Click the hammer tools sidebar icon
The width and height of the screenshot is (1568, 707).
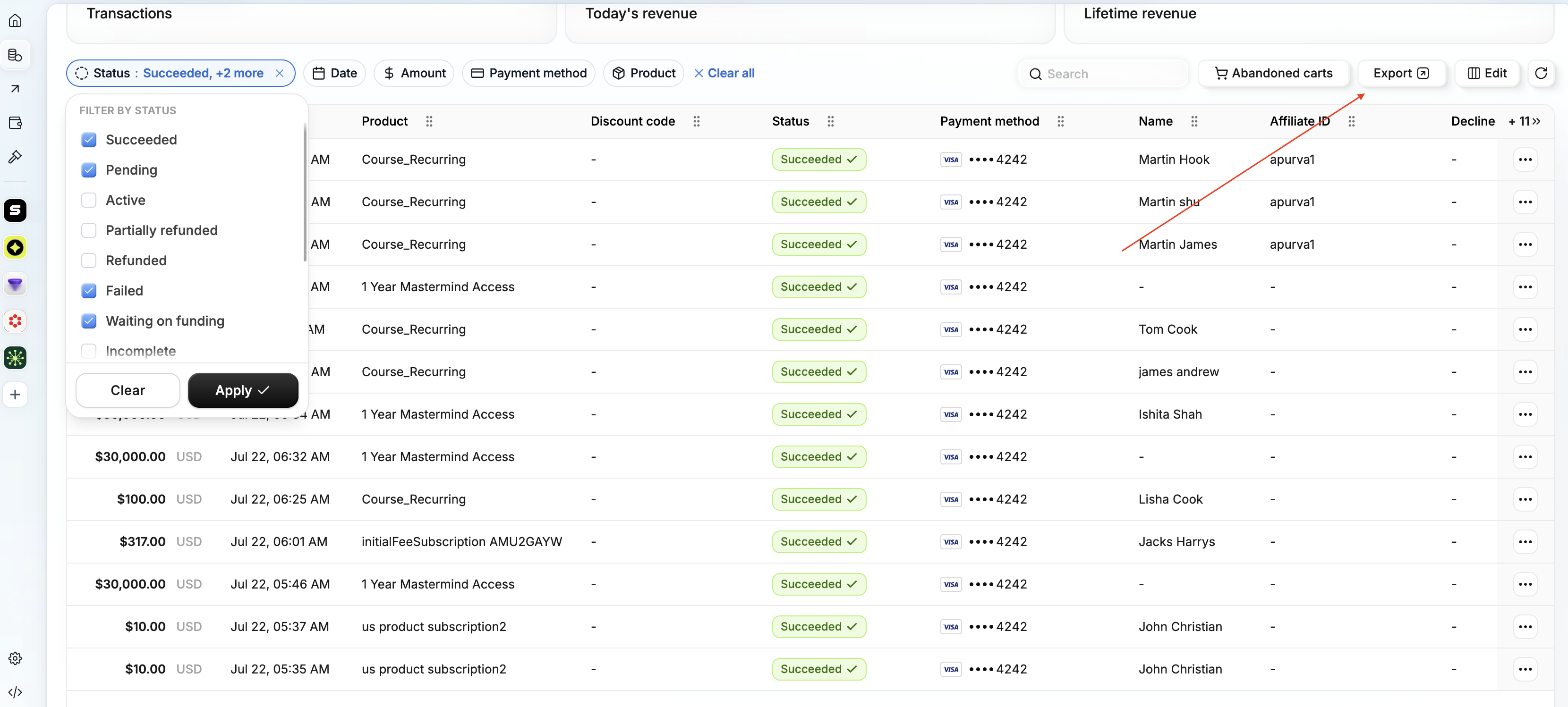tap(15, 157)
